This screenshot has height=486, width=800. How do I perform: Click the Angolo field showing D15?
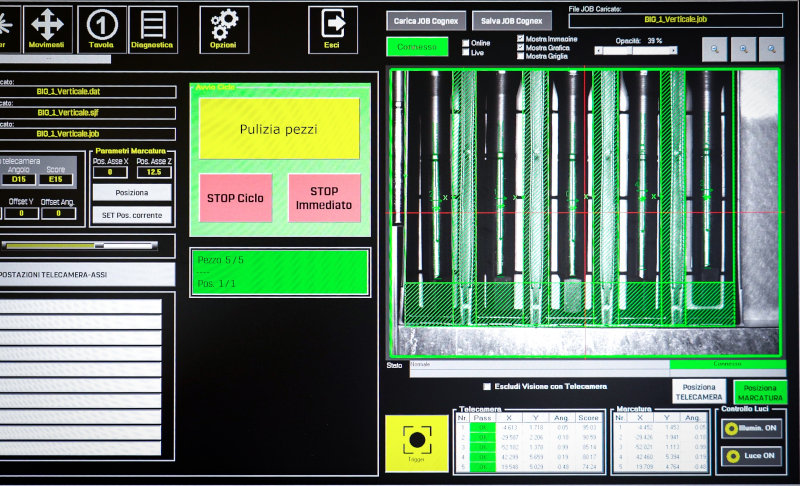click(x=19, y=180)
